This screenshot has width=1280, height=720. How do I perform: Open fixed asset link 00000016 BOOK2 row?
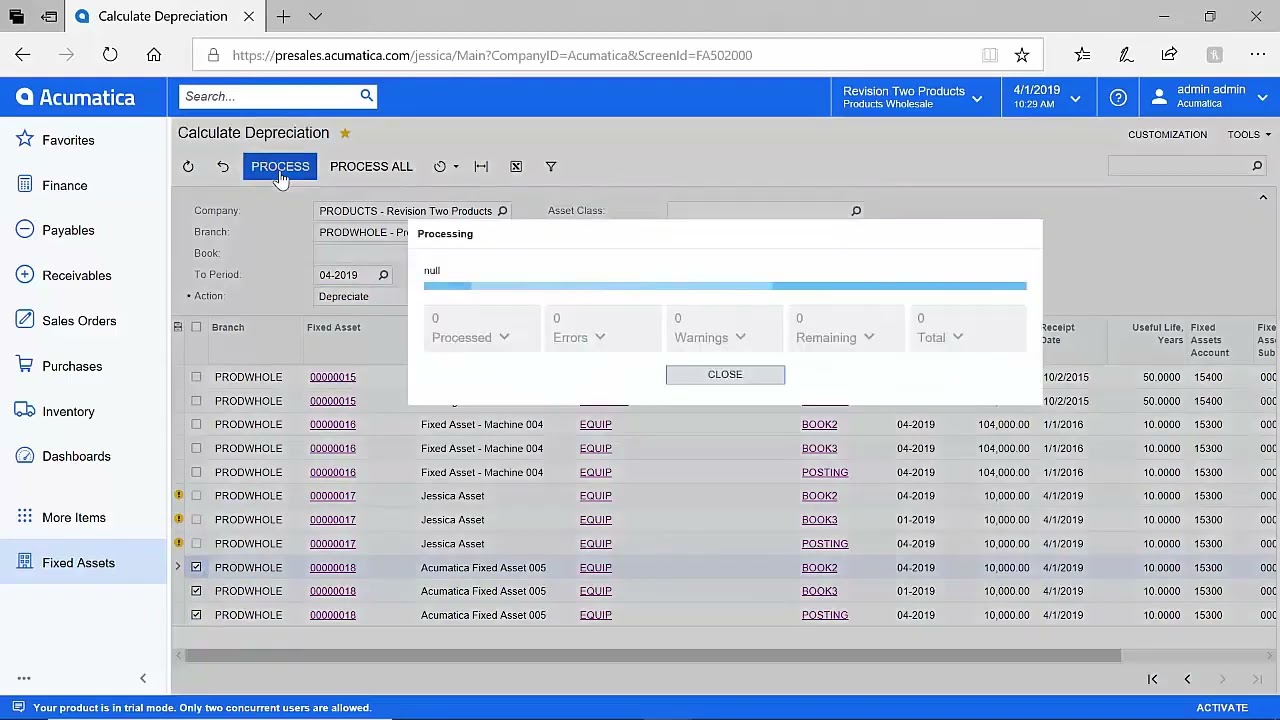pos(333,424)
